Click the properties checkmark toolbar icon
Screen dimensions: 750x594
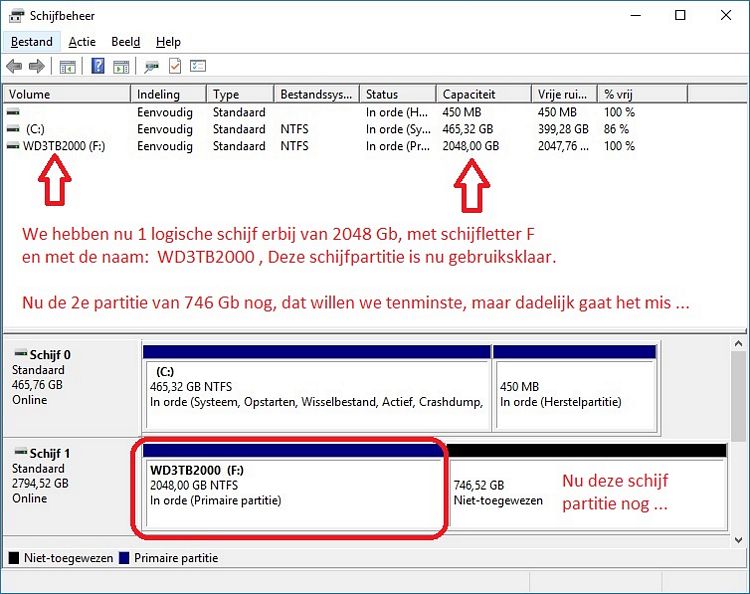tap(175, 66)
